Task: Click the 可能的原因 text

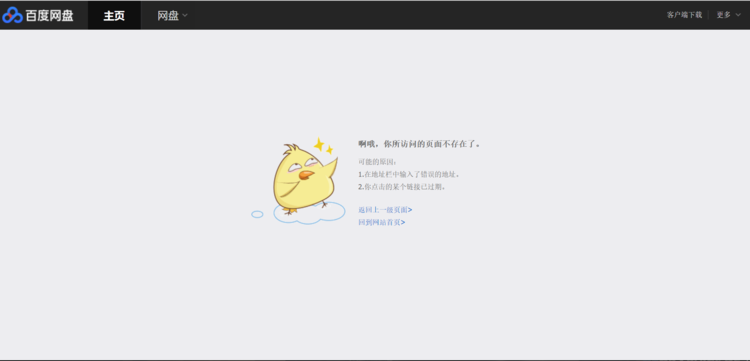Action: pos(378,162)
